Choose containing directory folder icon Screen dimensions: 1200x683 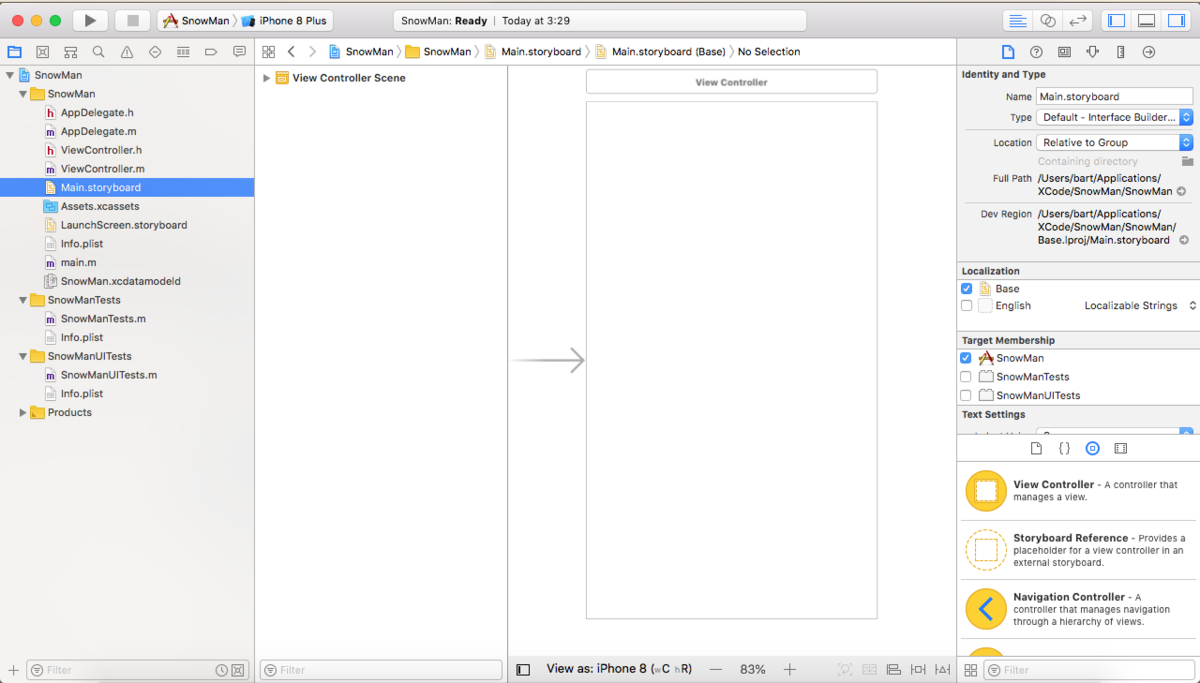[1187, 161]
